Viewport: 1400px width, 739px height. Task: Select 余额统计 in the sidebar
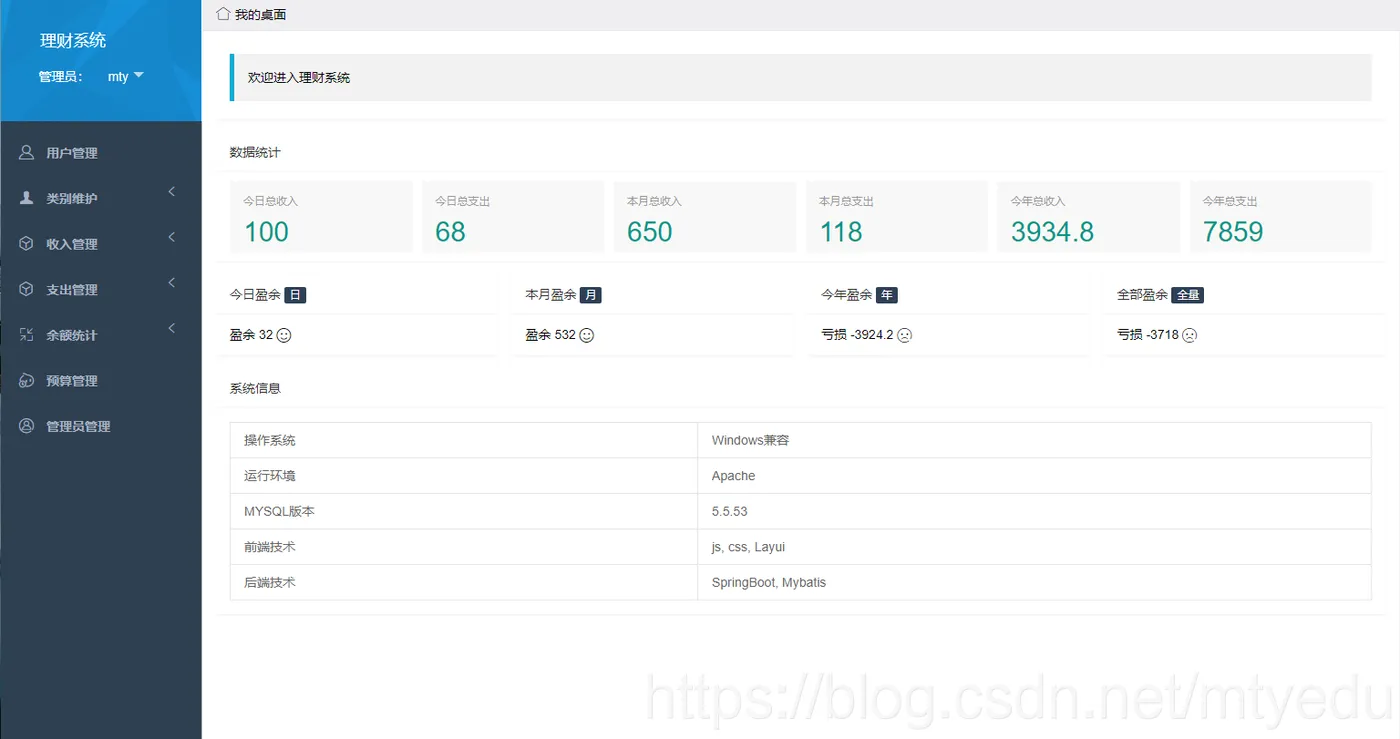pyautogui.click(x=101, y=335)
